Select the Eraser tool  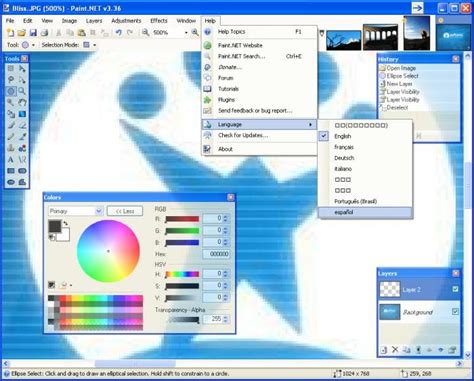(22, 125)
